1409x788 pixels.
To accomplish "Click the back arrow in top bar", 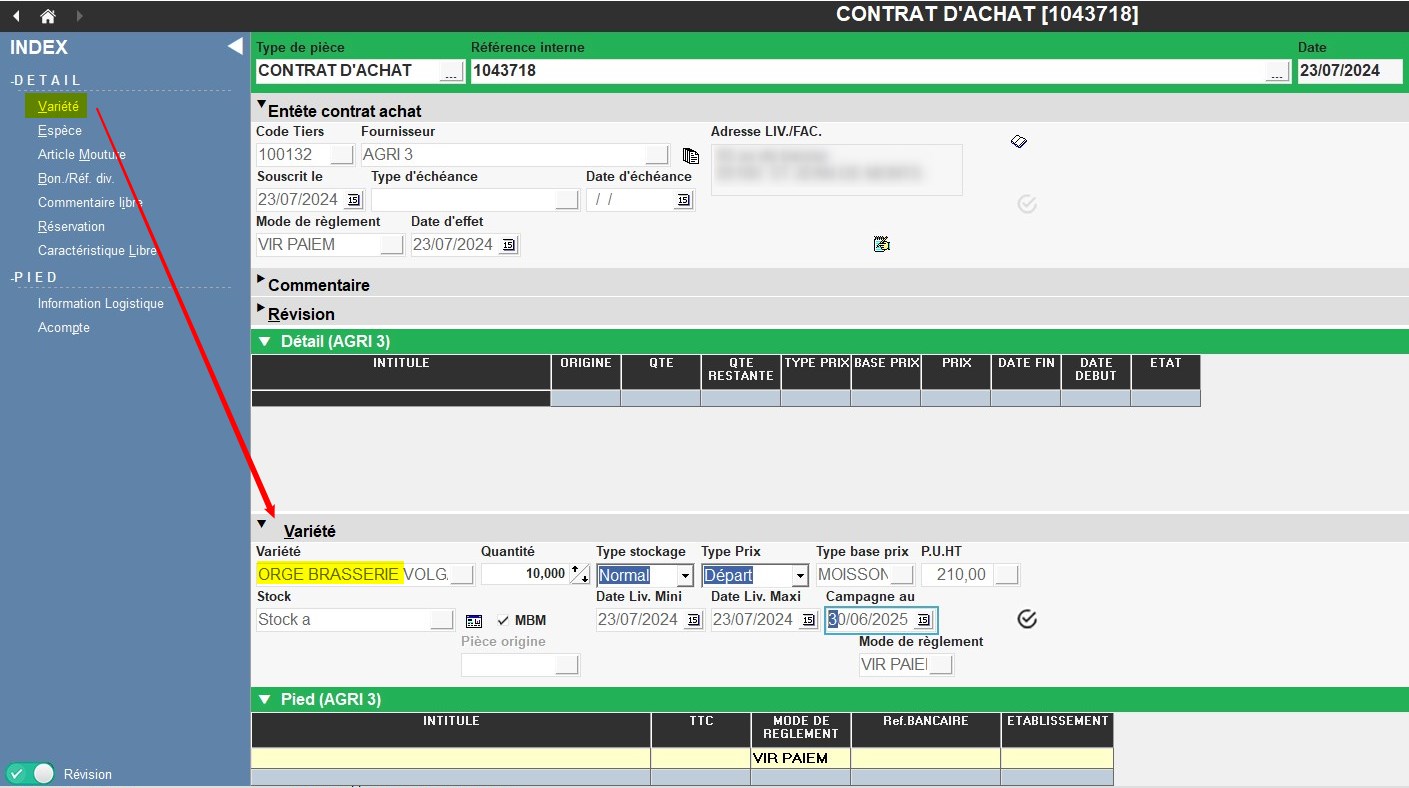I will (x=16, y=16).
